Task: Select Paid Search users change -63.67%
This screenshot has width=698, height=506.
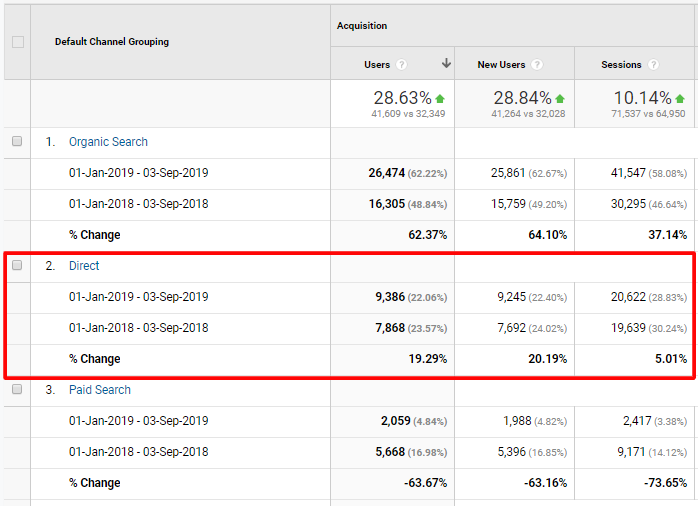Action: point(425,483)
